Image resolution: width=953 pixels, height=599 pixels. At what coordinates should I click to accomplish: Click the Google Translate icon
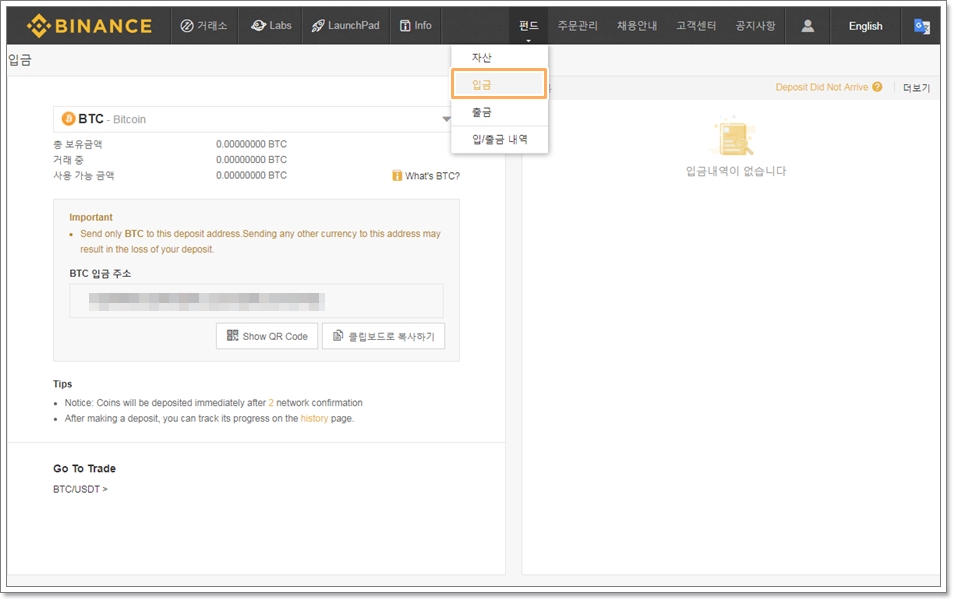click(x=921, y=26)
